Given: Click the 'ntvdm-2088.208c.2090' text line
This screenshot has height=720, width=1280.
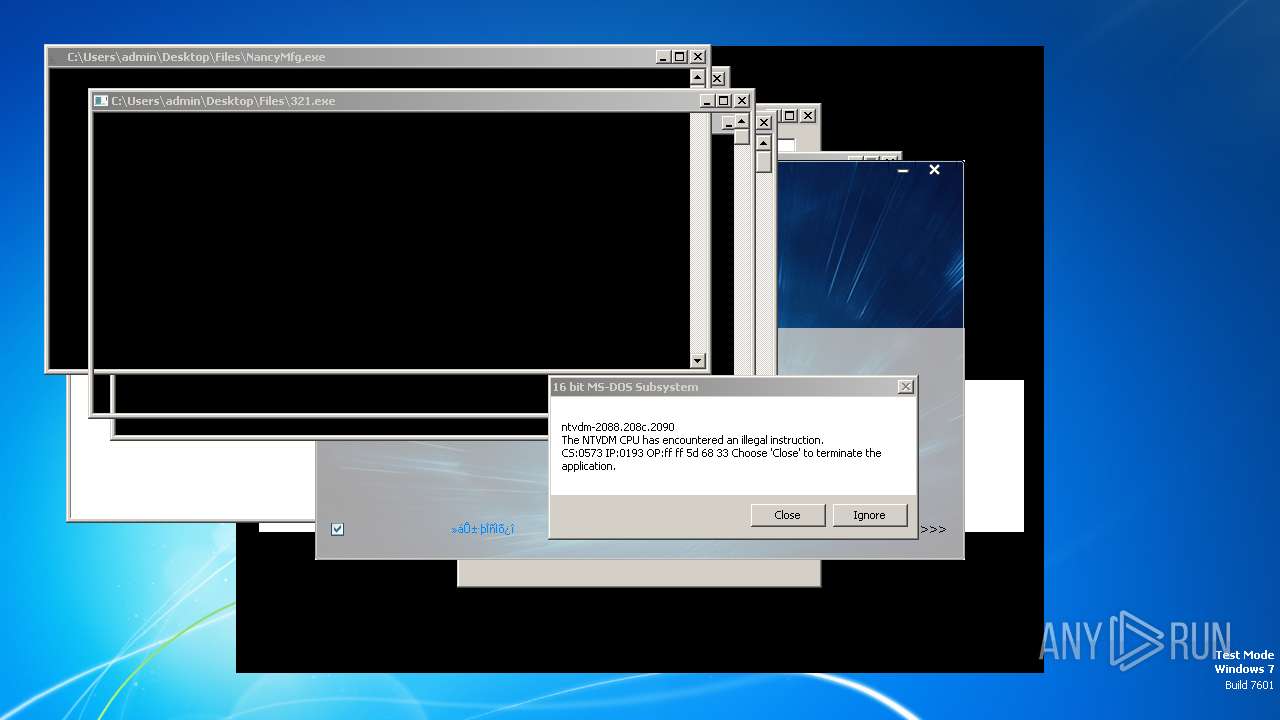Looking at the screenshot, I should tap(617, 427).
